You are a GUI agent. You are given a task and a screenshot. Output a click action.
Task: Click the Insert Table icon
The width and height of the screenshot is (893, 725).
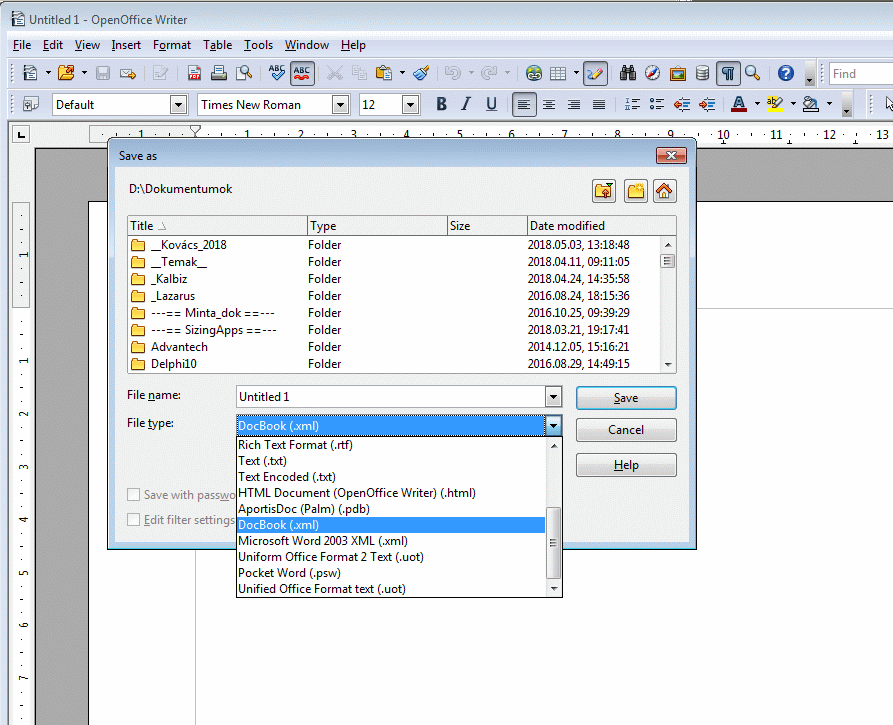tap(558, 73)
